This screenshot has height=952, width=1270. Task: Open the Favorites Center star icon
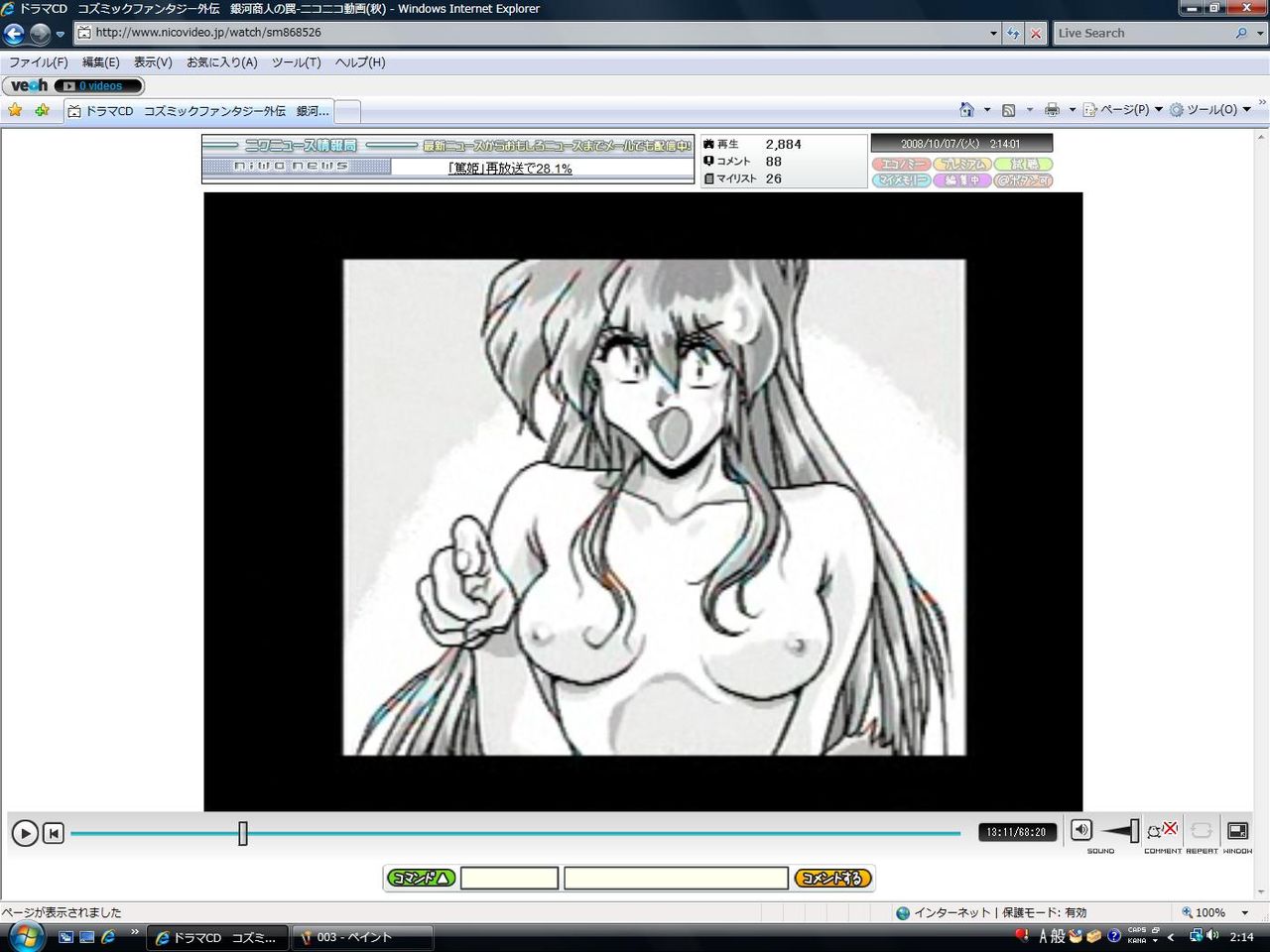15,110
